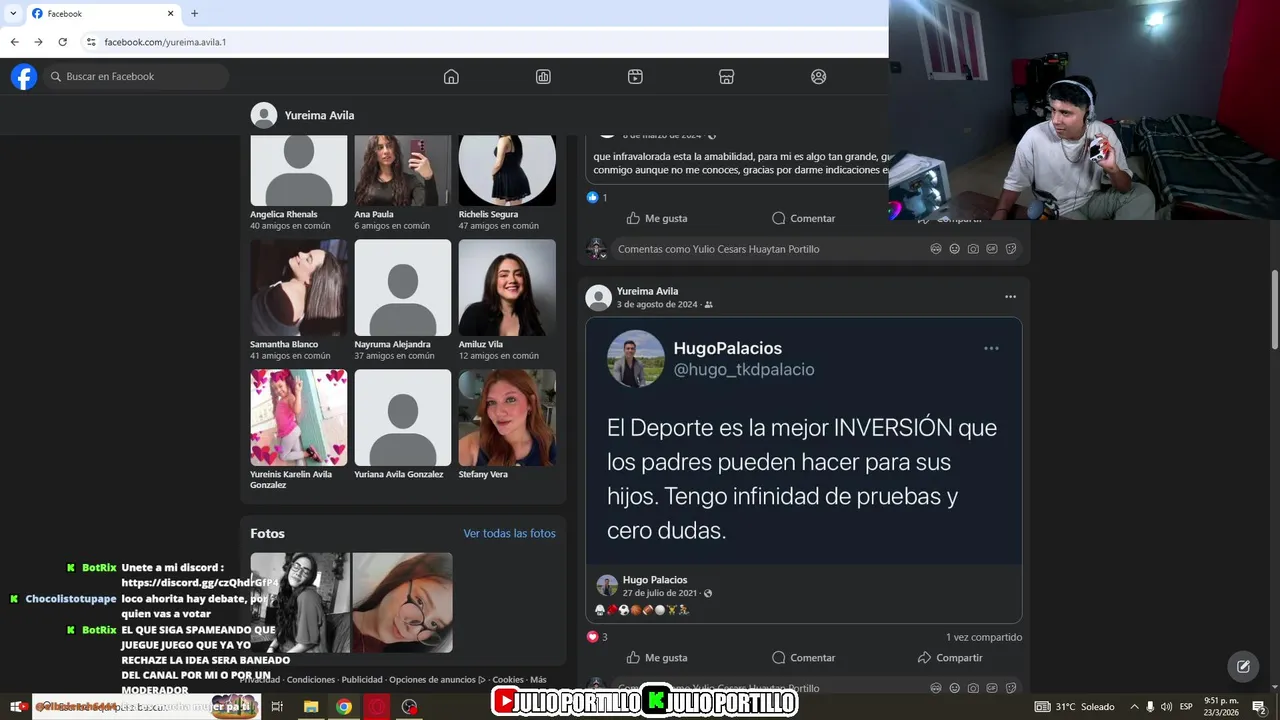Open the Opera icon on the taskbar
Screen dimensions: 1280x720
click(377, 707)
